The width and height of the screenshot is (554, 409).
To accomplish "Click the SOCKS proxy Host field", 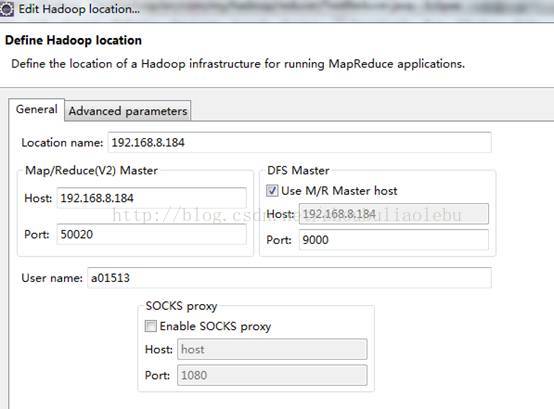I will [272, 349].
